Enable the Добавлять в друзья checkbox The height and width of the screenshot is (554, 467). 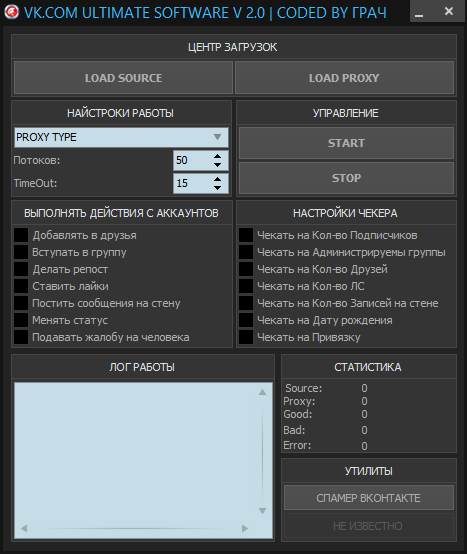(x=21, y=235)
